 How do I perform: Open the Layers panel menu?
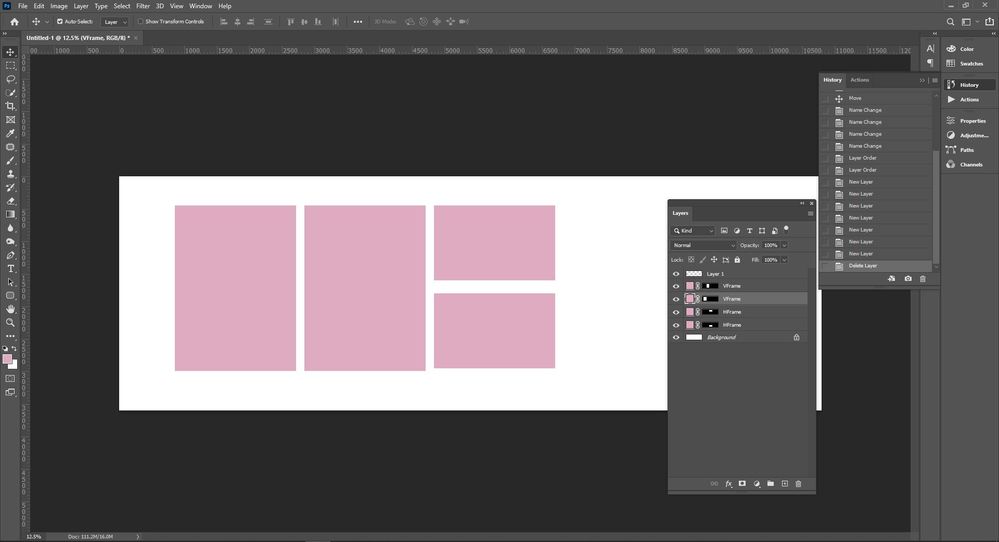point(810,213)
